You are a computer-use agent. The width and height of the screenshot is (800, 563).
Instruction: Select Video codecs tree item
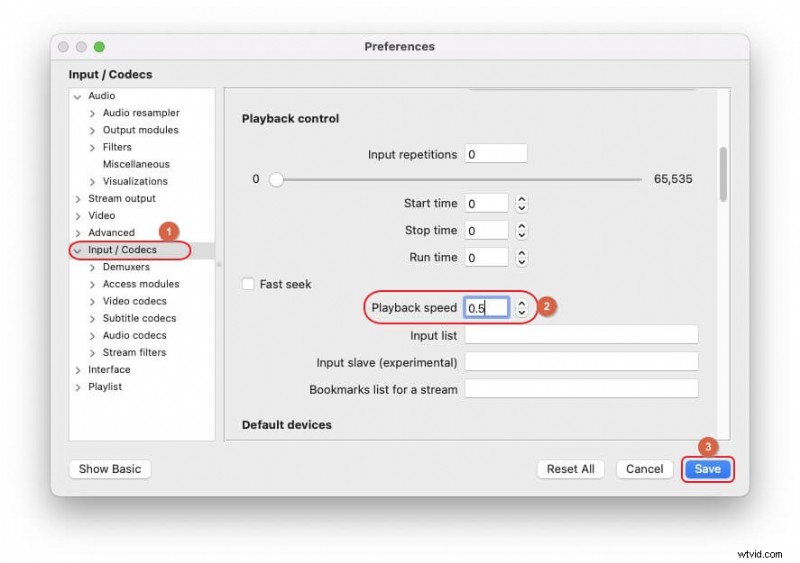coord(135,301)
